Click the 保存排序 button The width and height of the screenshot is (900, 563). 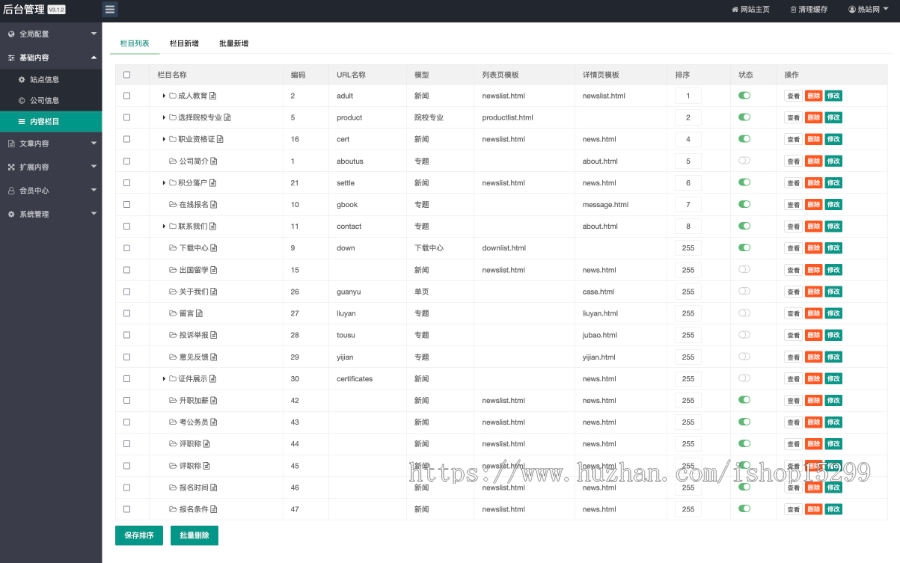(x=139, y=535)
